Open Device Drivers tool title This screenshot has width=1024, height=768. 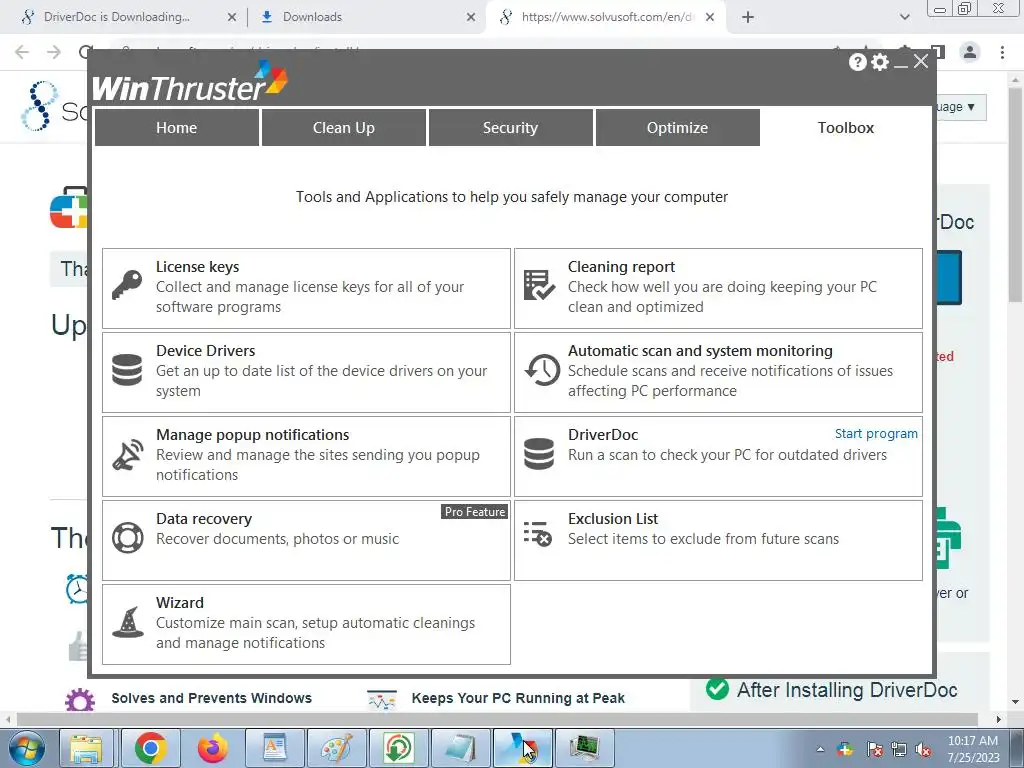205,351
